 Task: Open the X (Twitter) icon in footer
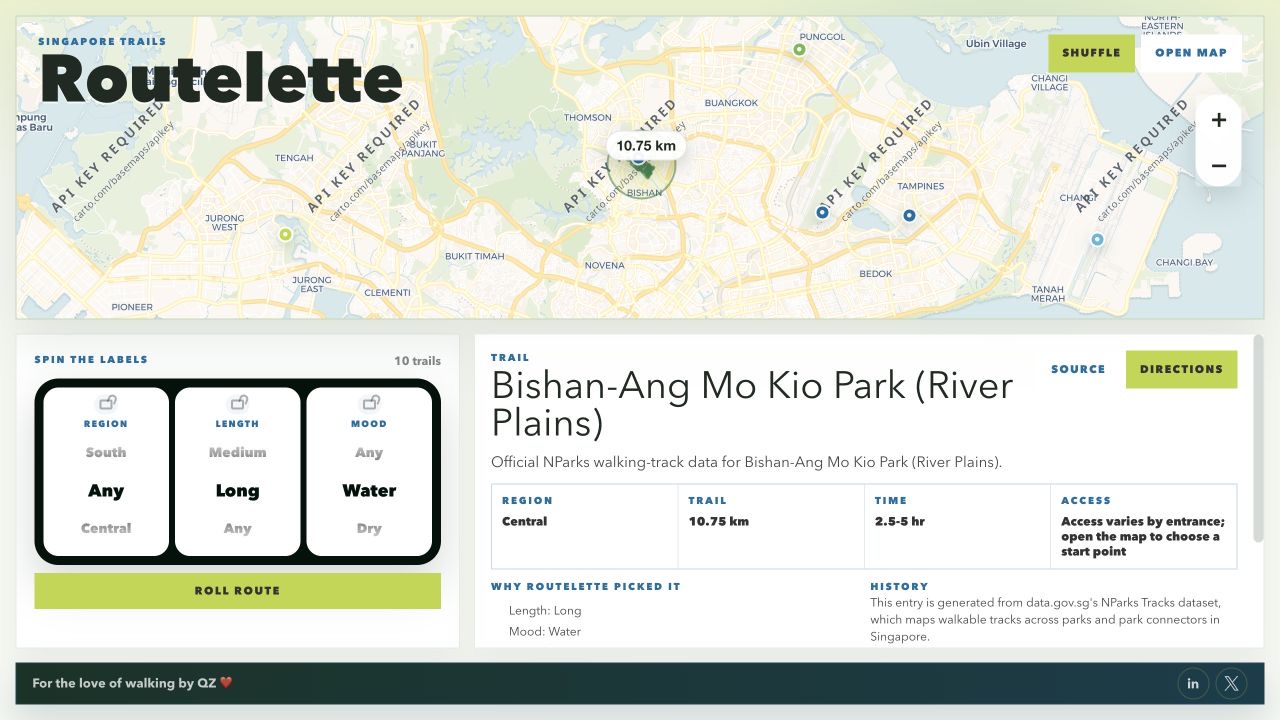point(1231,683)
